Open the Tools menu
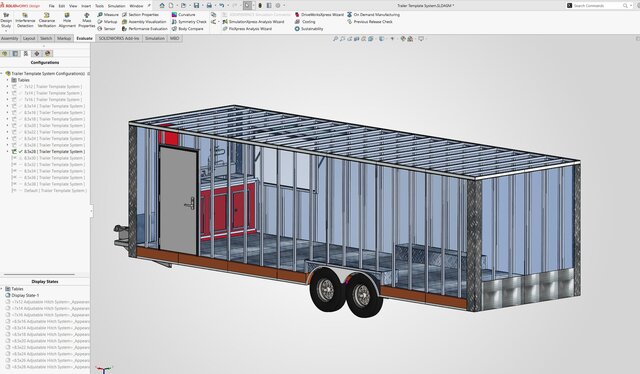Screen dimensions: 640x374 click(99, 6)
